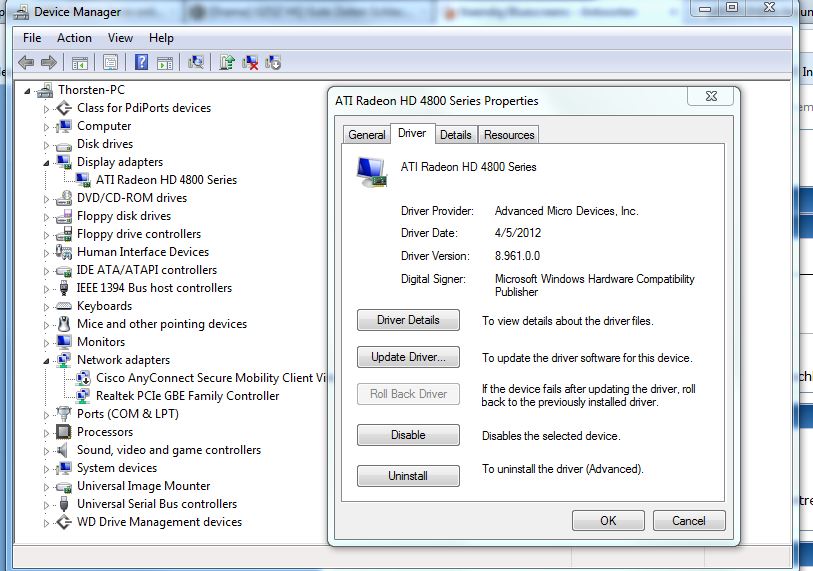The width and height of the screenshot is (813, 571).
Task: Show/hide console tree toolbar icon
Action: [80, 63]
